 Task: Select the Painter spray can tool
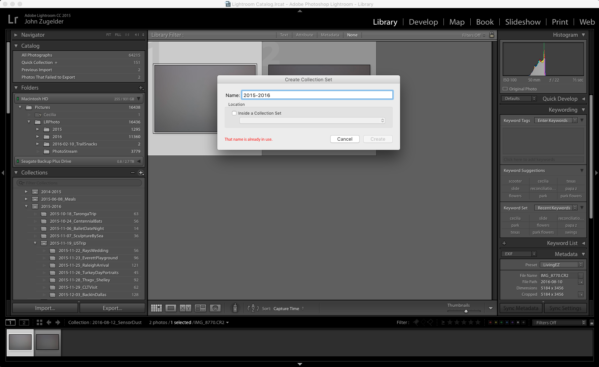click(235, 308)
